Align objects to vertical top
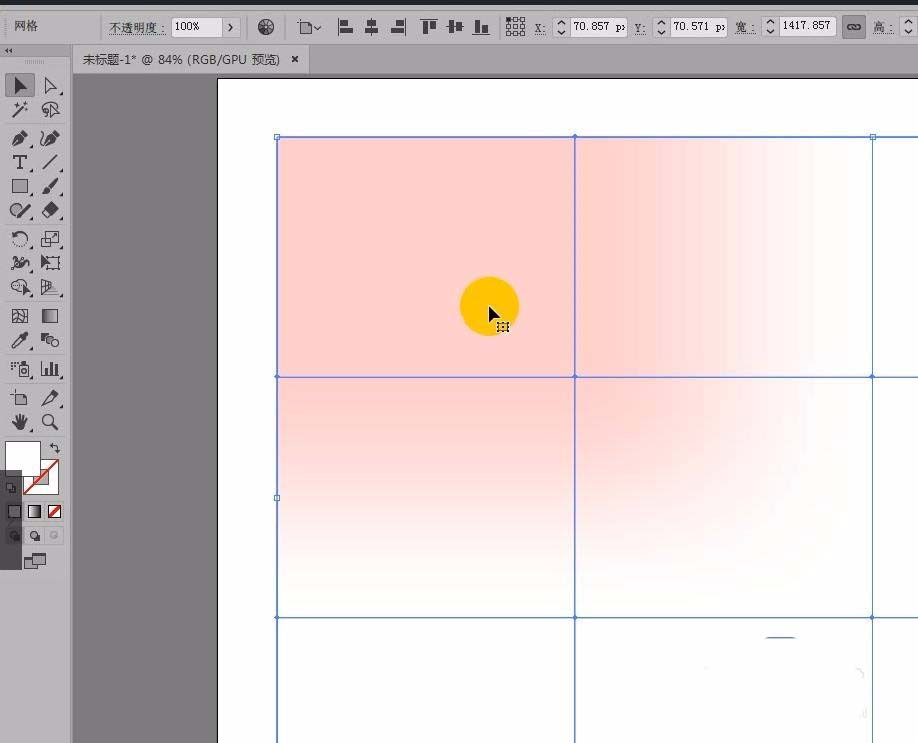This screenshot has height=743, width=918. click(x=429, y=27)
